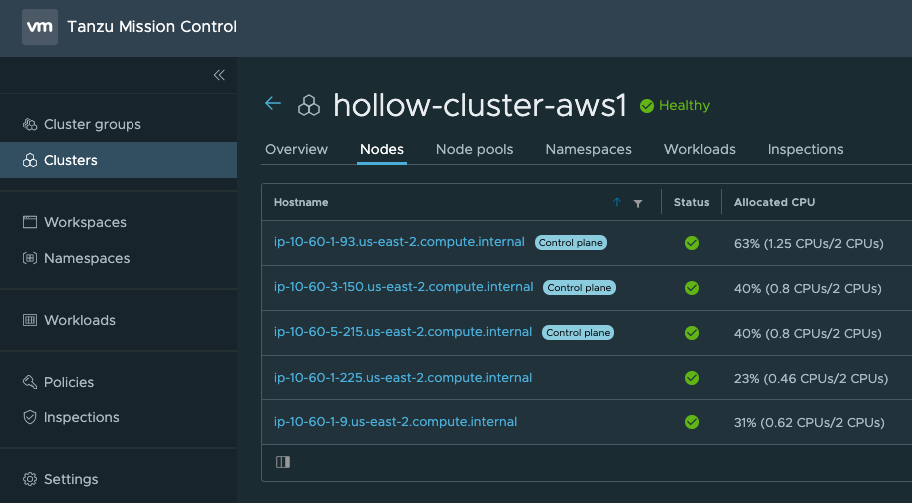This screenshot has height=503, width=912.
Task: Open node ip-10-60-1-225.us-east-2.compute.internal
Action: pyautogui.click(x=403, y=377)
